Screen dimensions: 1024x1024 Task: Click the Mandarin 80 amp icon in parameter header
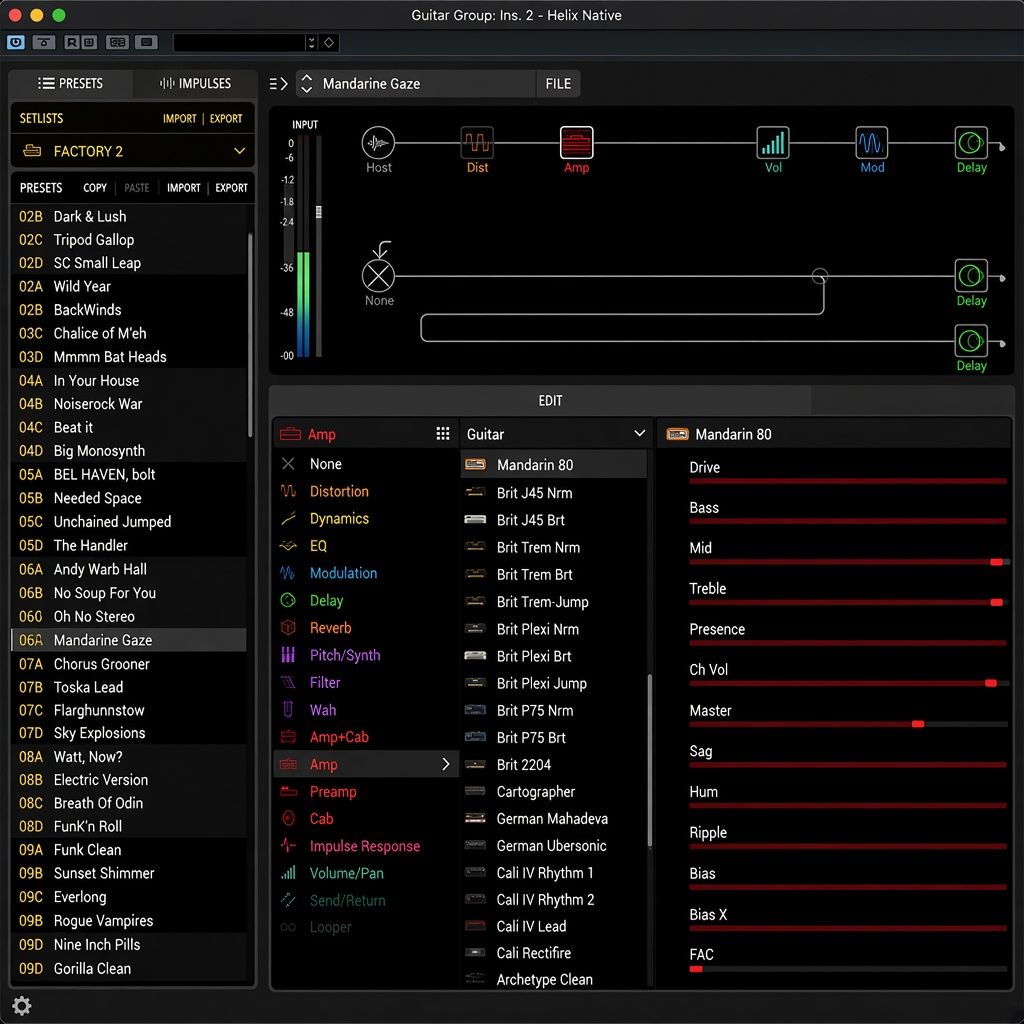677,434
